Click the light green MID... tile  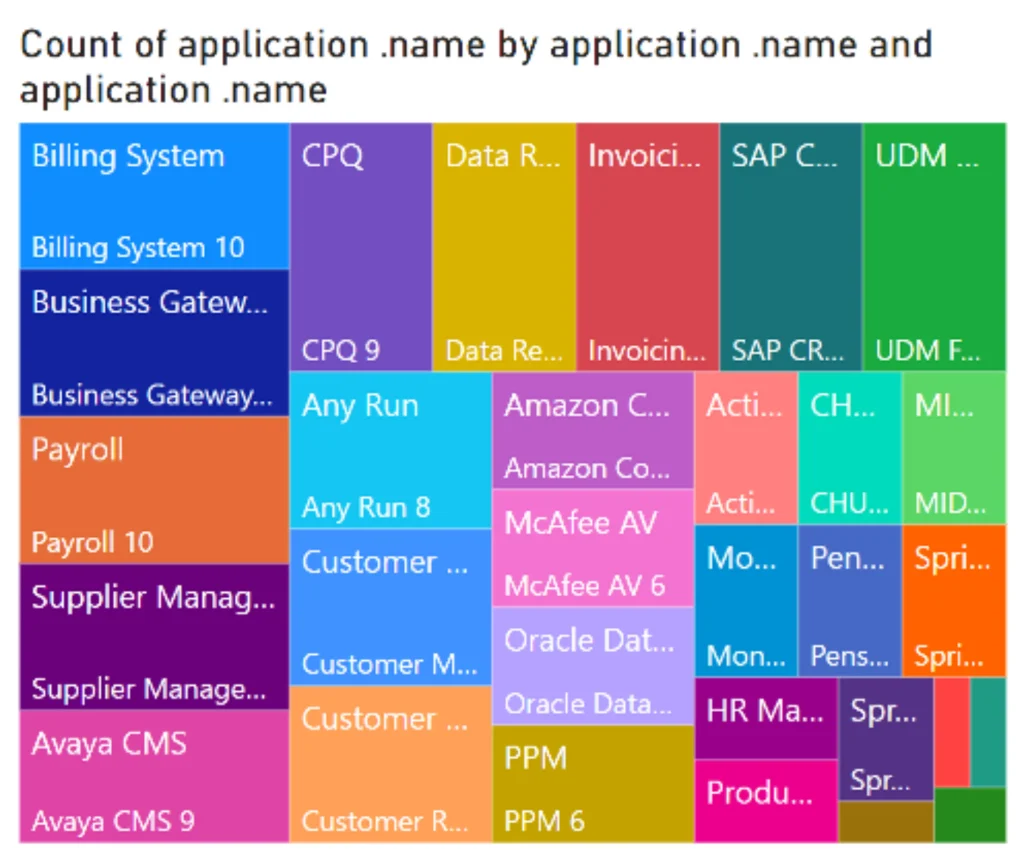pyautogui.click(x=954, y=448)
